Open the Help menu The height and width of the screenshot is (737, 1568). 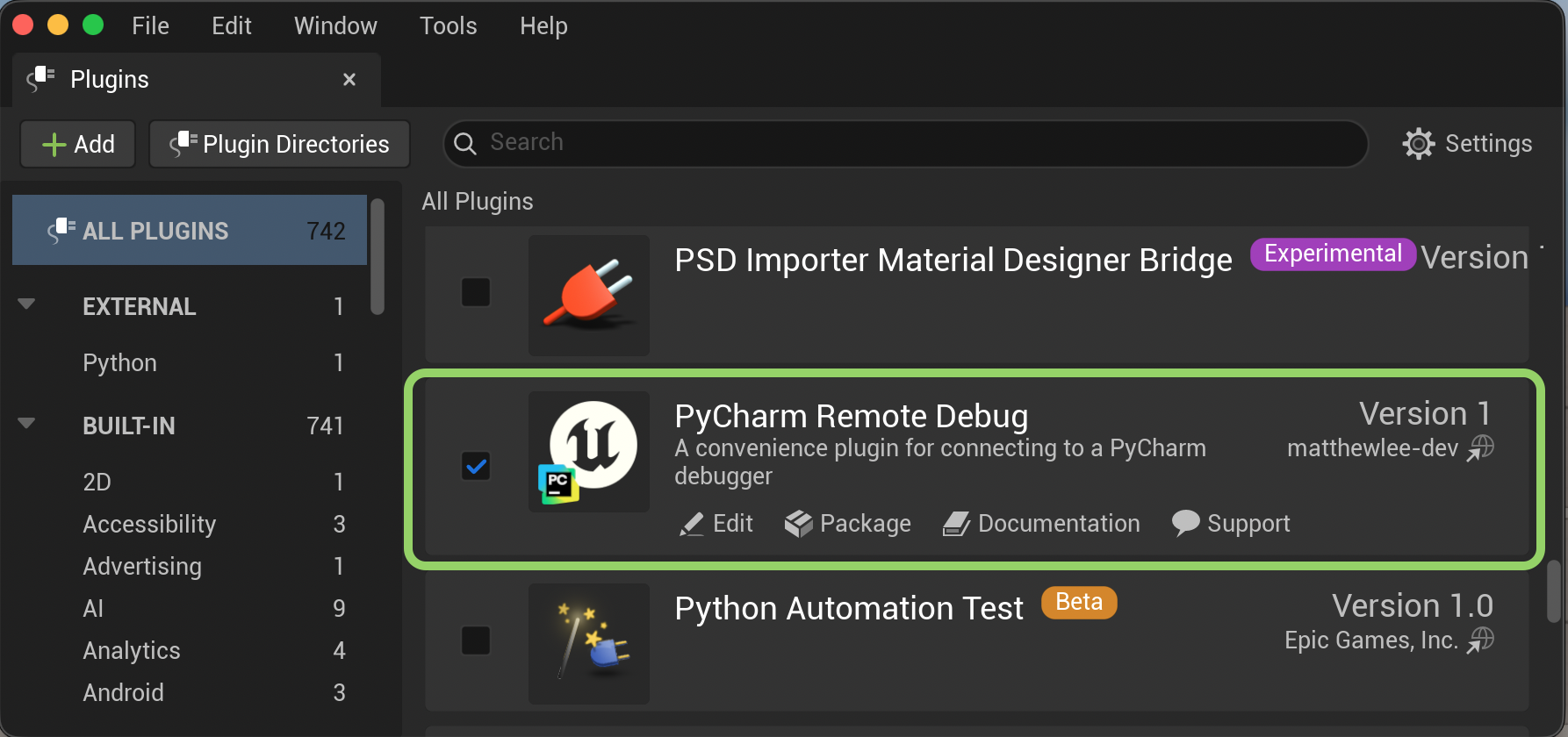tap(543, 26)
